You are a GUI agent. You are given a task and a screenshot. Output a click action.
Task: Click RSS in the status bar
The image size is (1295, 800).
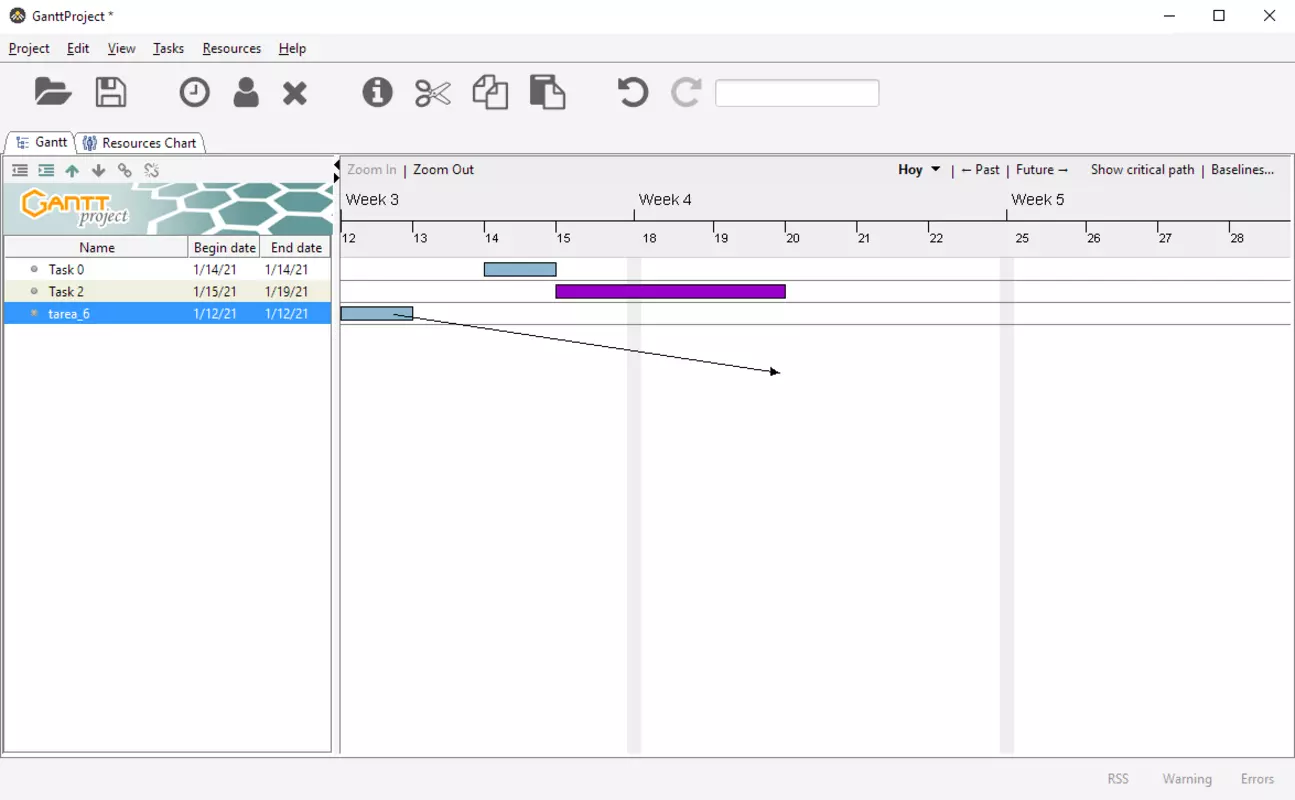click(x=1118, y=779)
